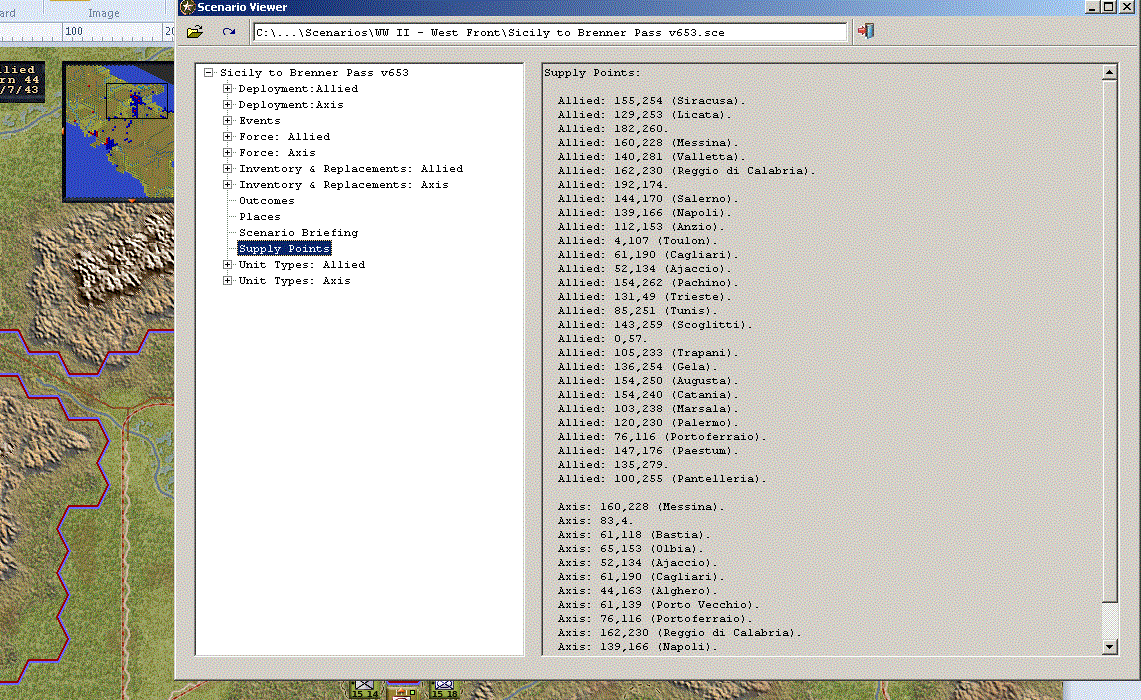Expand the Unit Types: Allied node
The width and height of the screenshot is (1141, 700).
click(228, 265)
